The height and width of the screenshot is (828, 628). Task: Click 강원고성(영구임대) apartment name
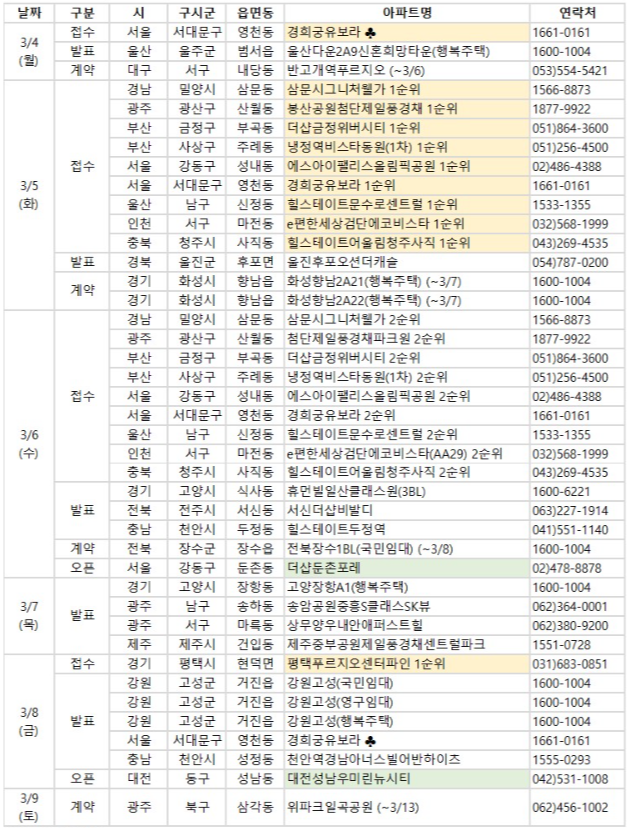[340, 702]
